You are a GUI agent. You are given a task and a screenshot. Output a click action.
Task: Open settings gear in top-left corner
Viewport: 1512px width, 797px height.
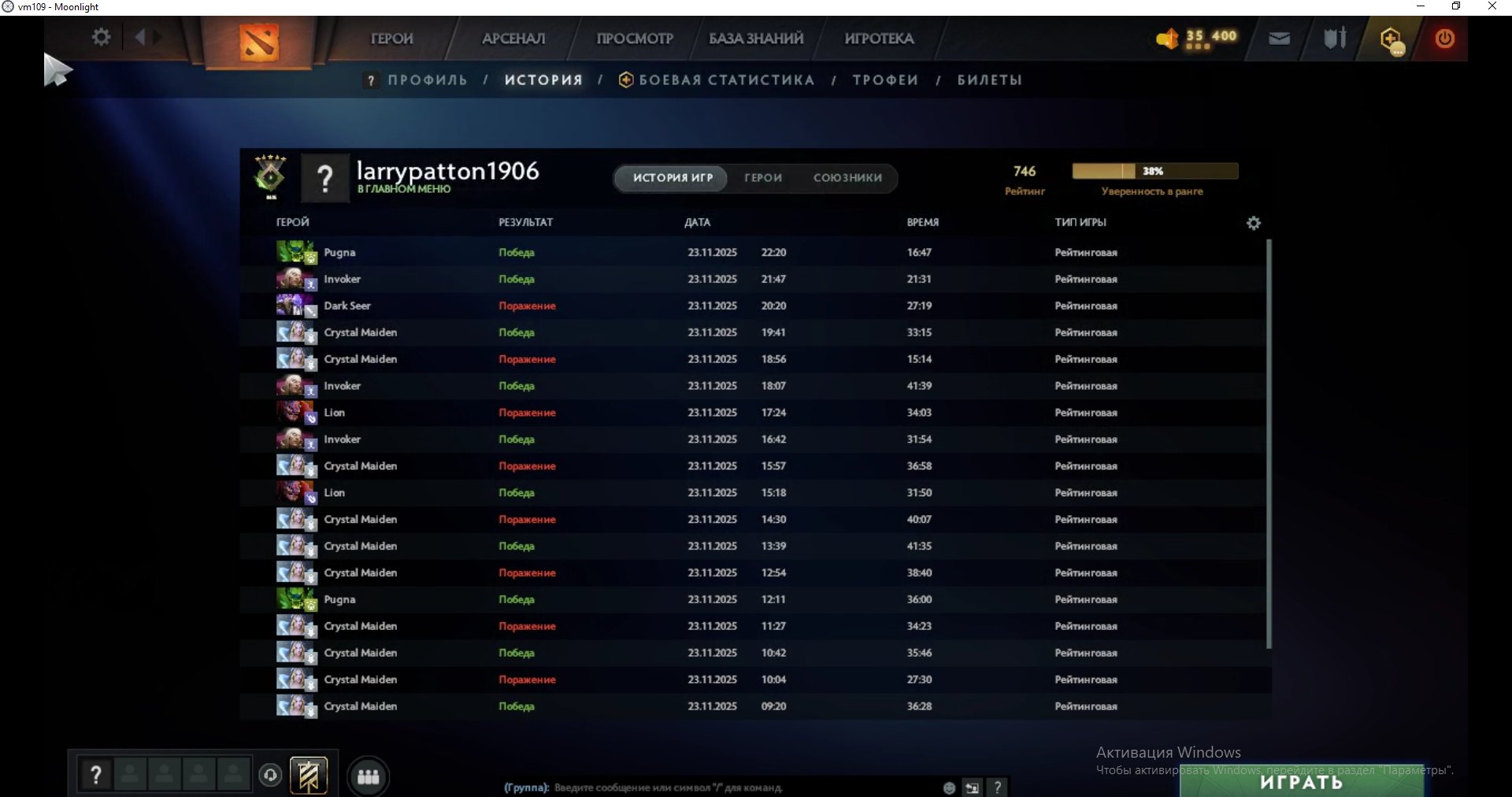pos(101,37)
